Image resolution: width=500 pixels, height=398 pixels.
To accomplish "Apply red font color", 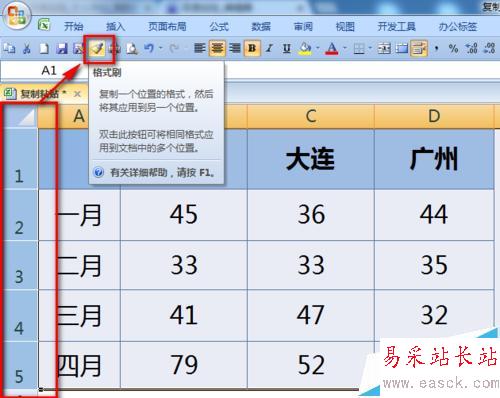I will [x=332, y=49].
